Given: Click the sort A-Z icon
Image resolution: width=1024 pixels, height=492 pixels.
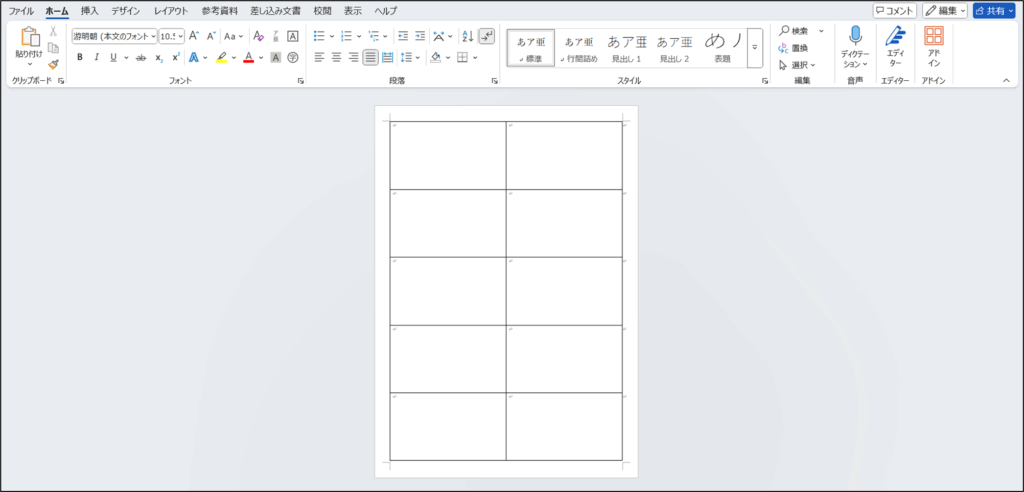Looking at the screenshot, I should click(468, 36).
